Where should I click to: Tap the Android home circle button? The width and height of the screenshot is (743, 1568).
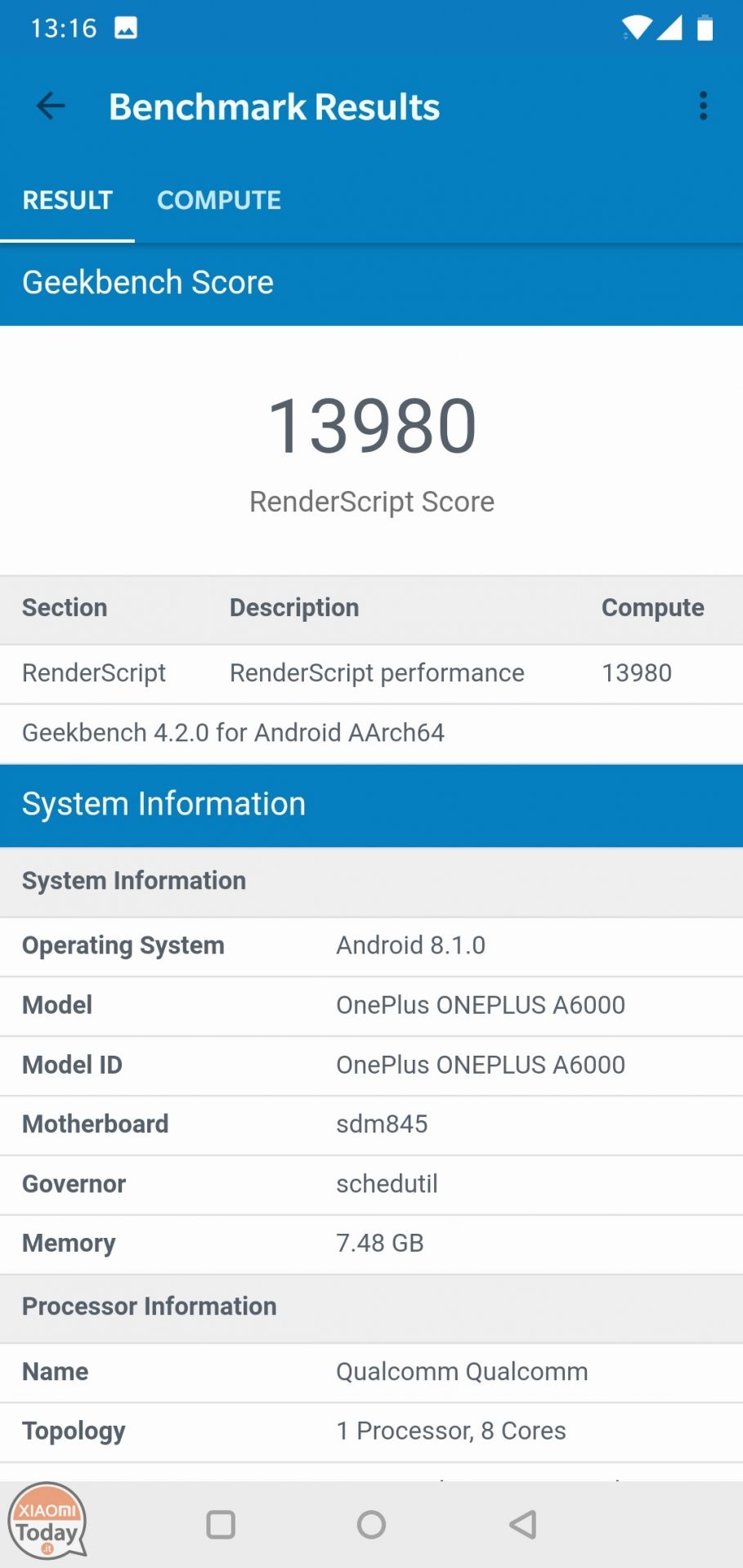pyautogui.click(x=371, y=1524)
